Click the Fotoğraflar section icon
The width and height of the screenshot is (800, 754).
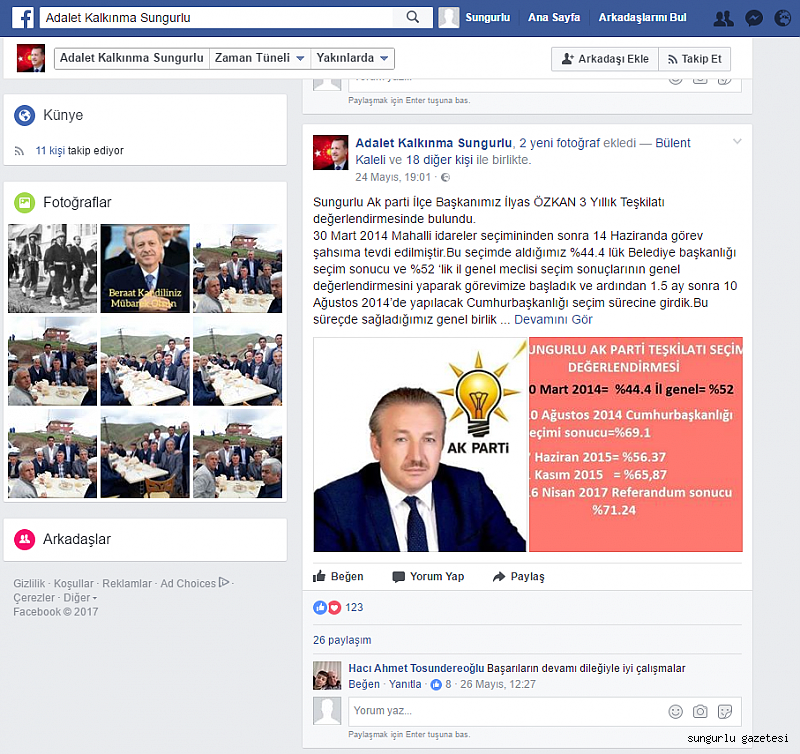(x=24, y=203)
